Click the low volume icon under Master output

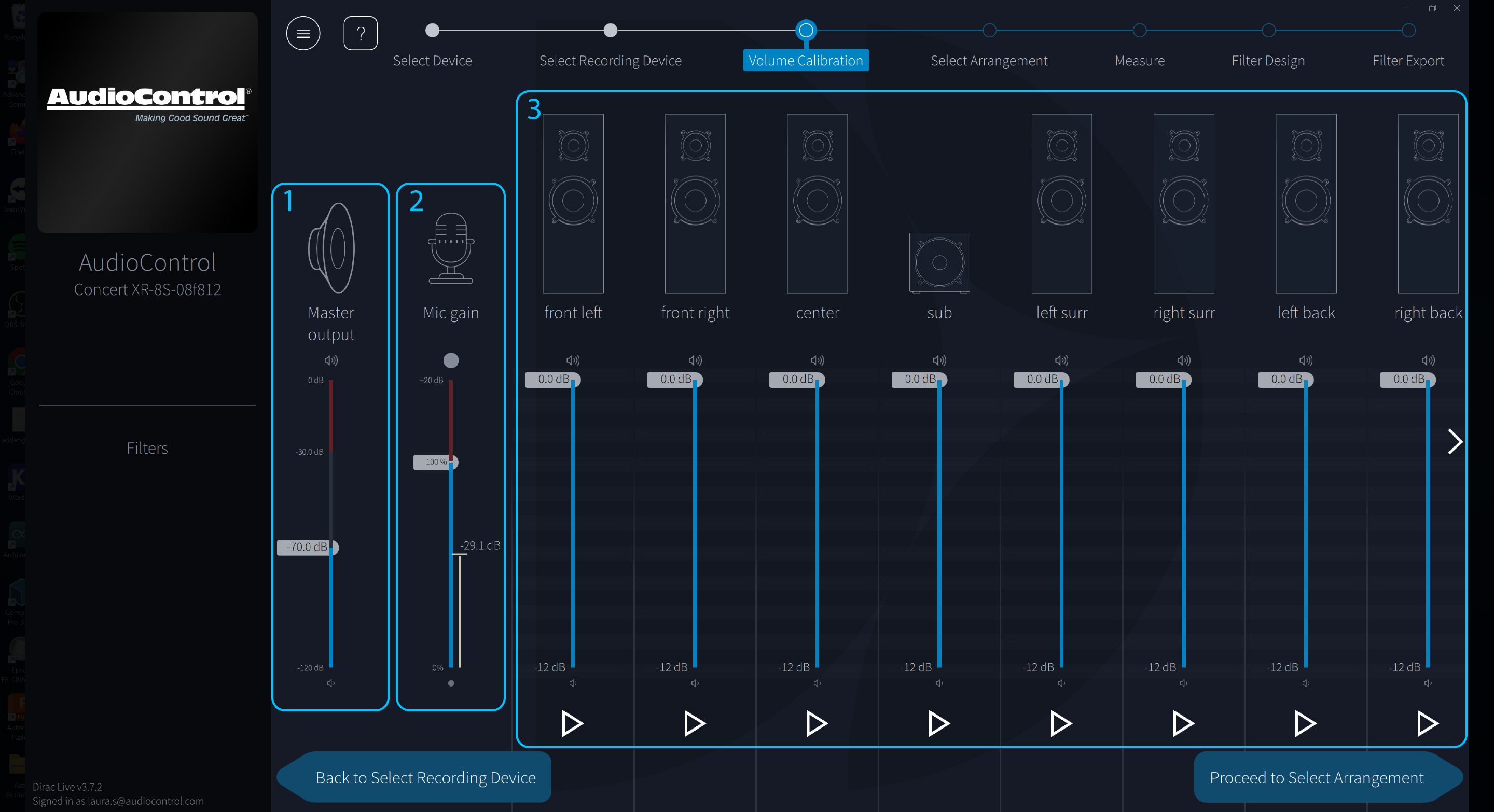[x=330, y=683]
